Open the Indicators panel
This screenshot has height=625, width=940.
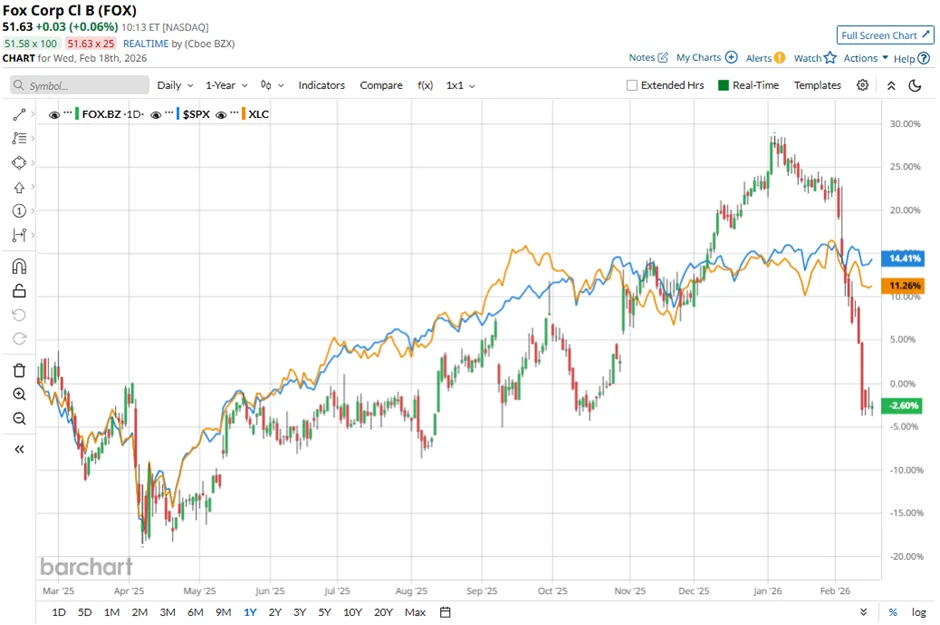point(321,85)
